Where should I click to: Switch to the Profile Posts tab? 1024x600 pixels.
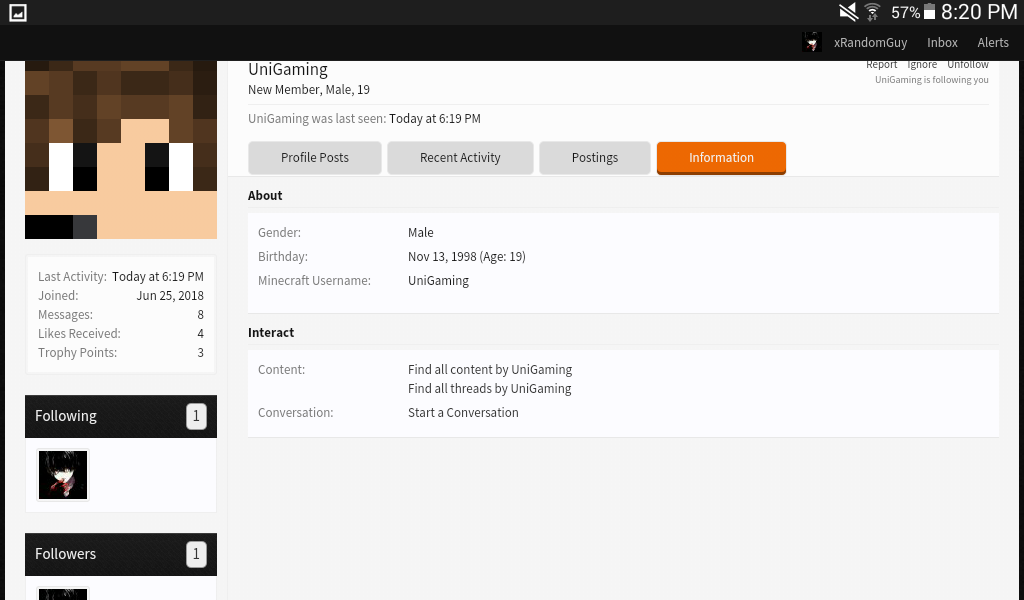[315, 158]
